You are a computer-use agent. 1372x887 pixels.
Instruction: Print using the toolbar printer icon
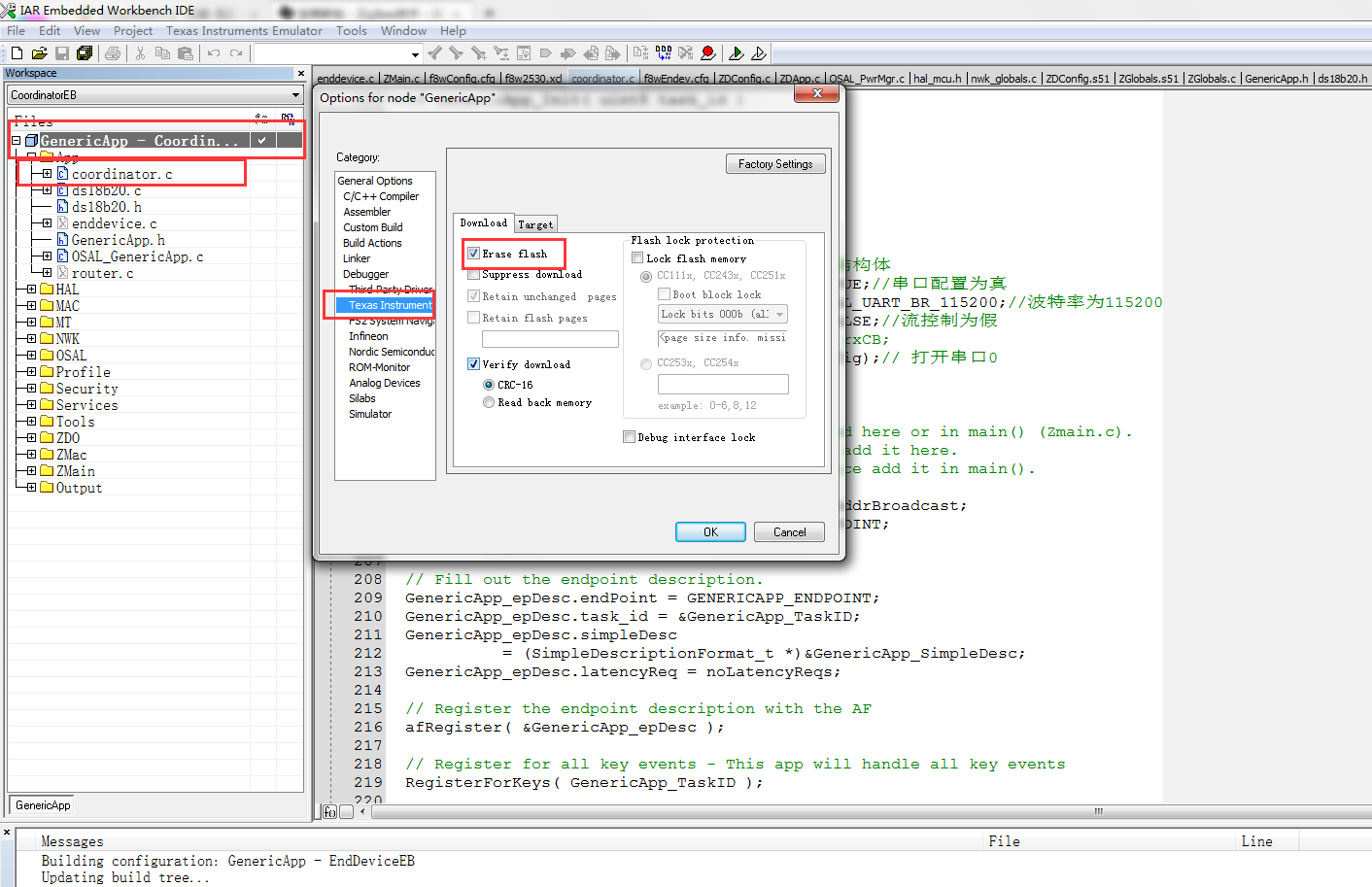(x=113, y=53)
